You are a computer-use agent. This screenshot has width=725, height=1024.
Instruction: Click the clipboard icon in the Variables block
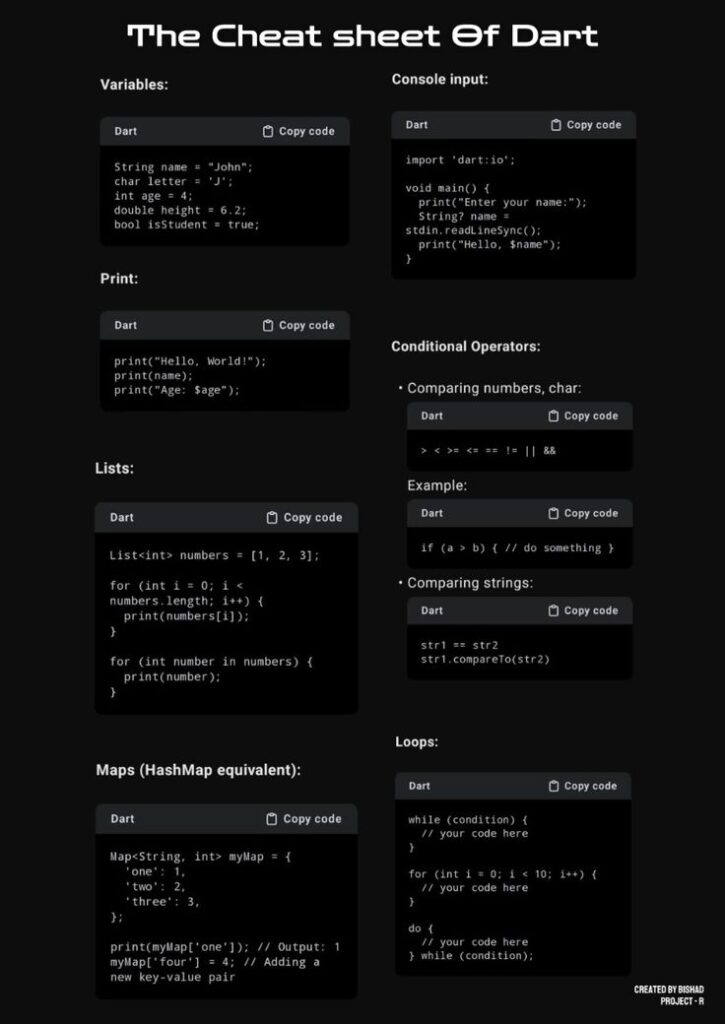pyautogui.click(x=268, y=132)
